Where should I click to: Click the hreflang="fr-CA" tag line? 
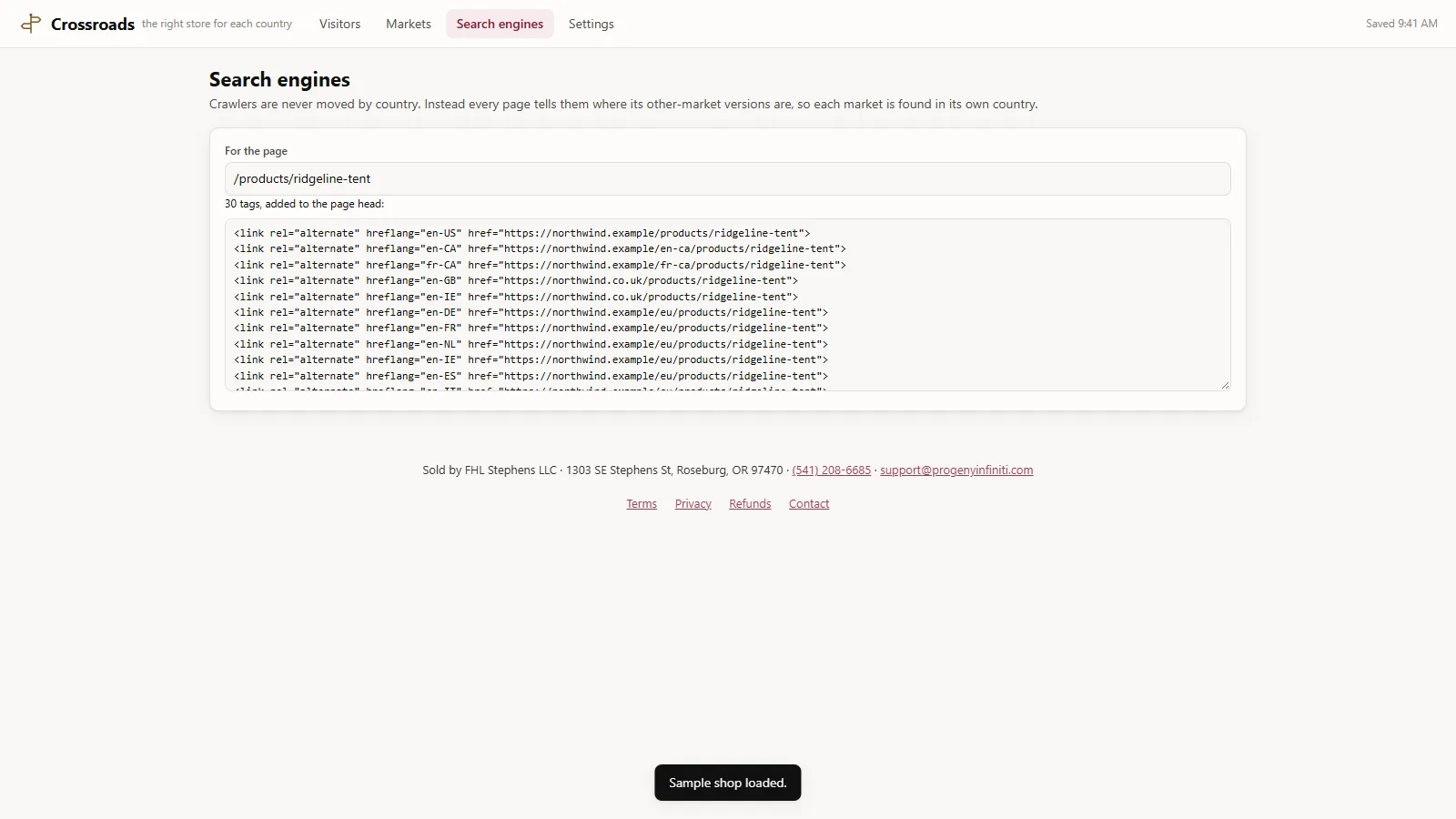(x=540, y=265)
